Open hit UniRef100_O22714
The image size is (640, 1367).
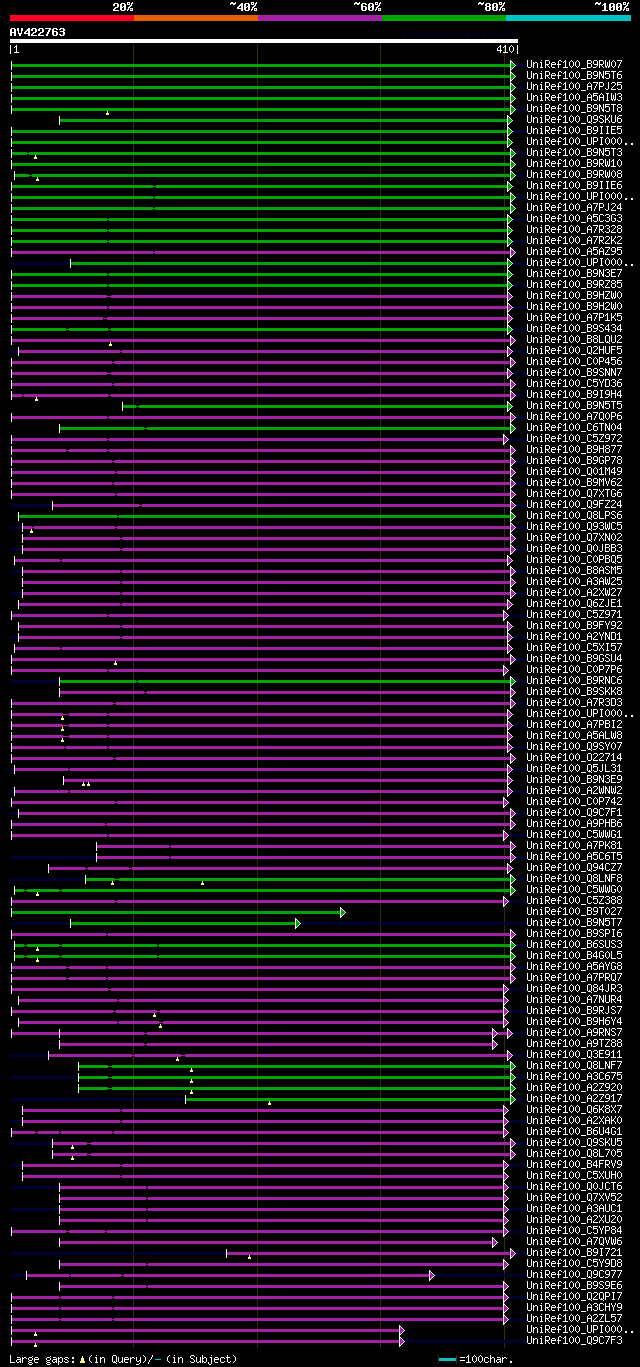pos(574,758)
